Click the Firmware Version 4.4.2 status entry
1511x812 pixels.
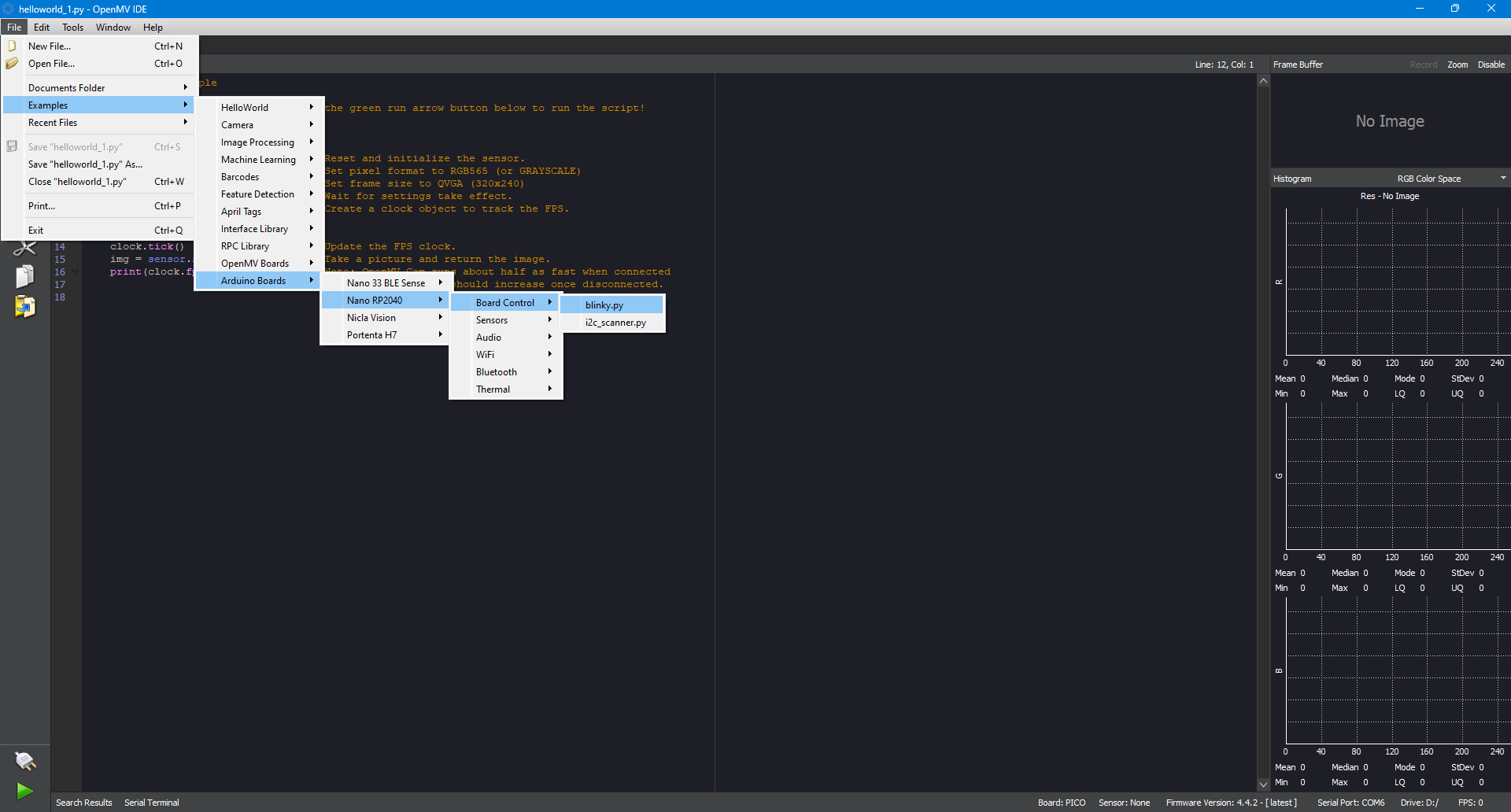(x=1232, y=803)
